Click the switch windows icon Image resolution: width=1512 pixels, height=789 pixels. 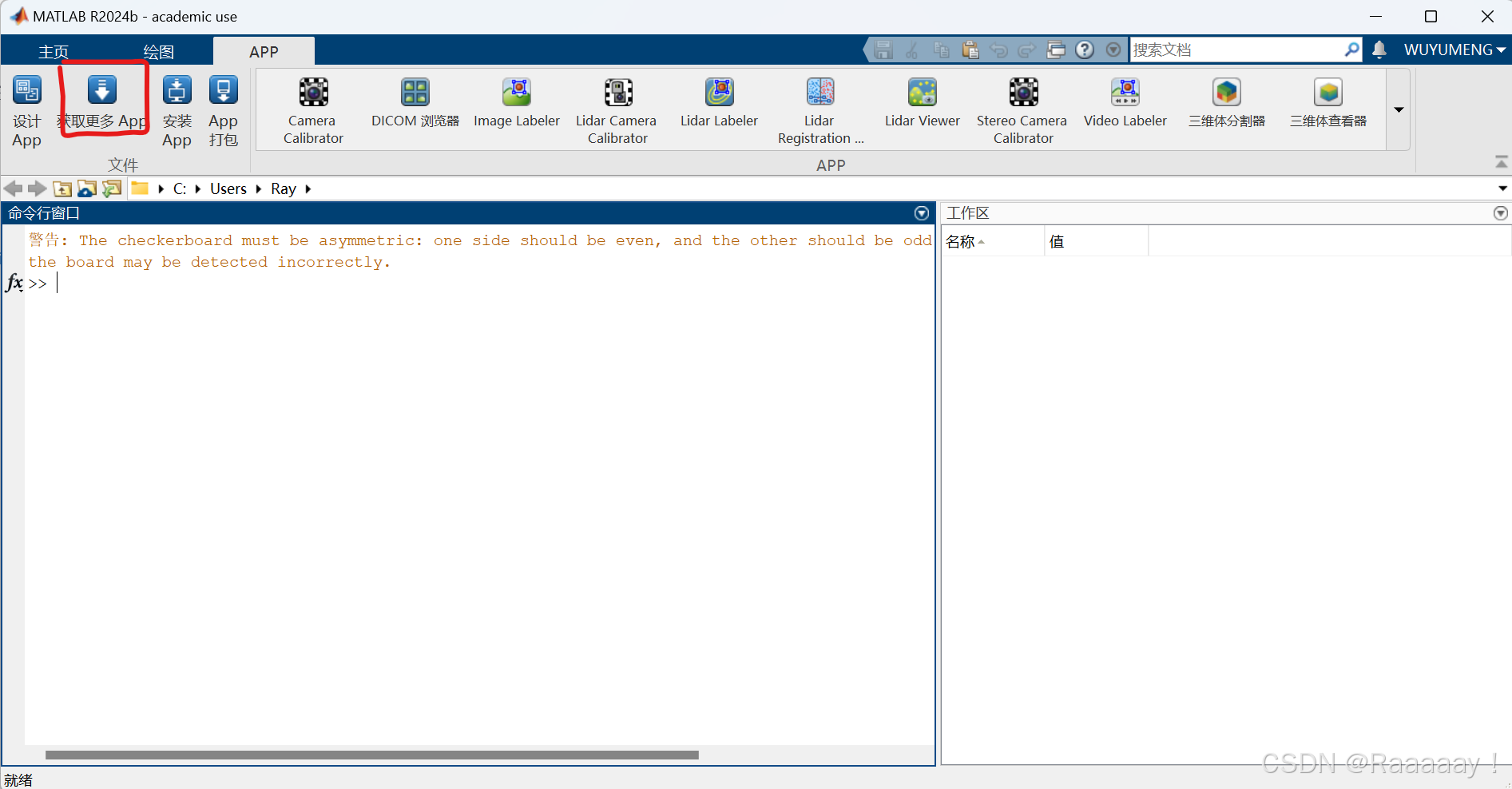[1056, 50]
